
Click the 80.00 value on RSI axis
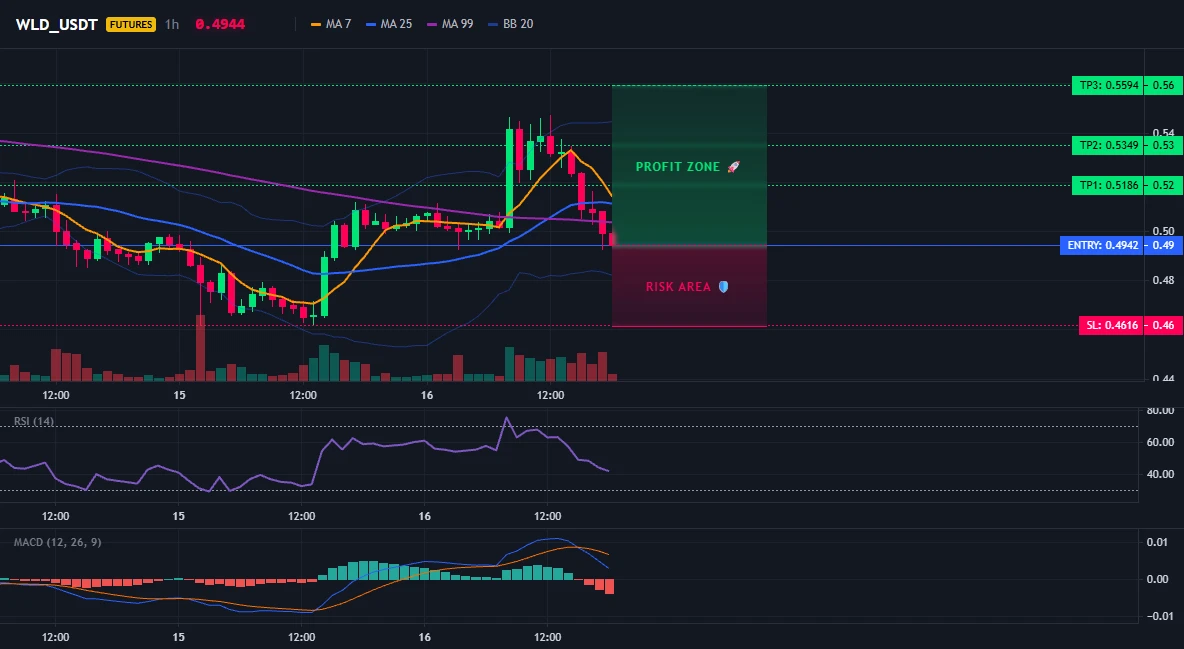1160,411
